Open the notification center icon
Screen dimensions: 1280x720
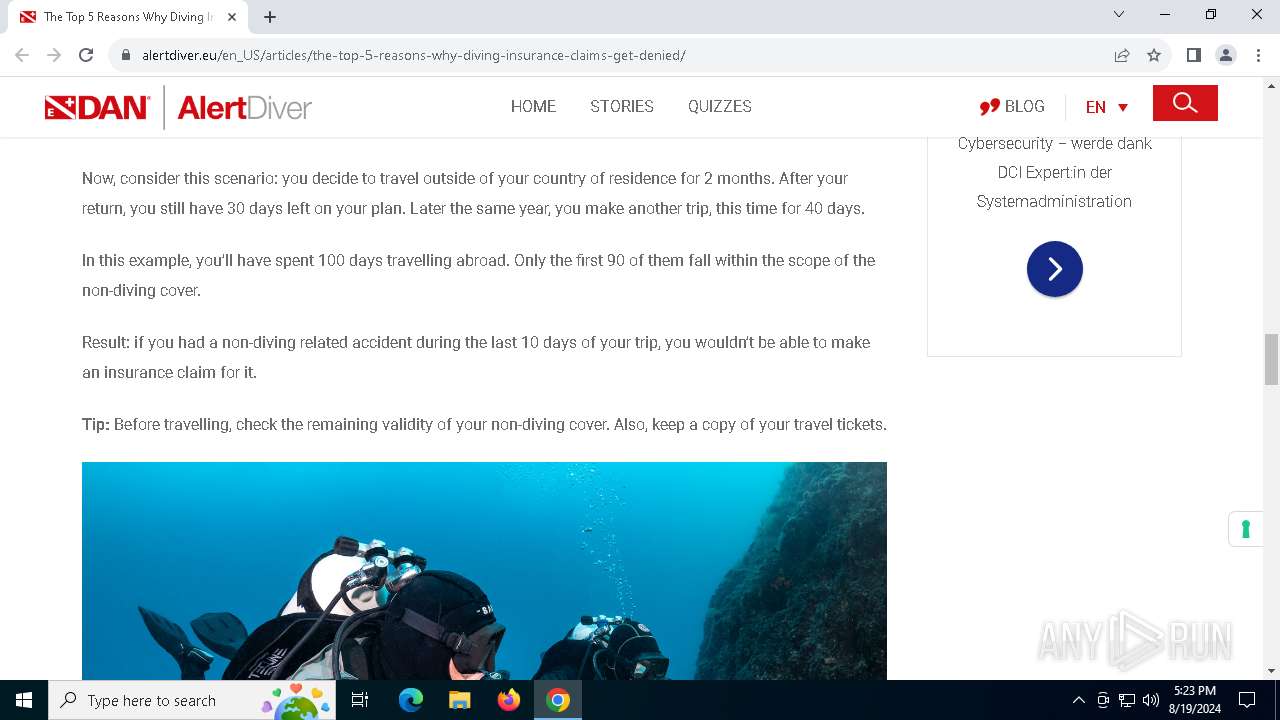tap(1247, 700)
